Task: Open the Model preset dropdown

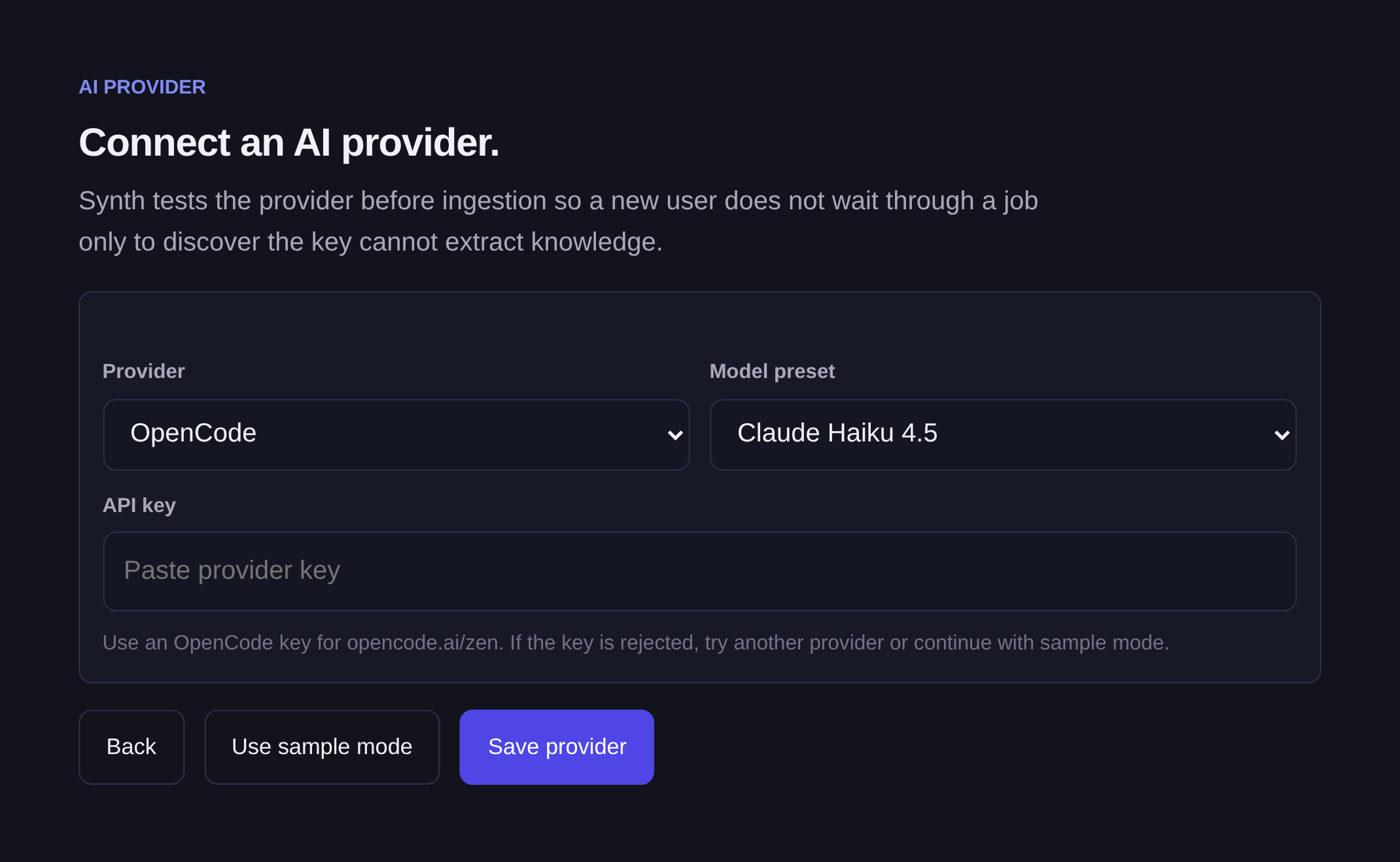Action: [x=1003, y=434]
